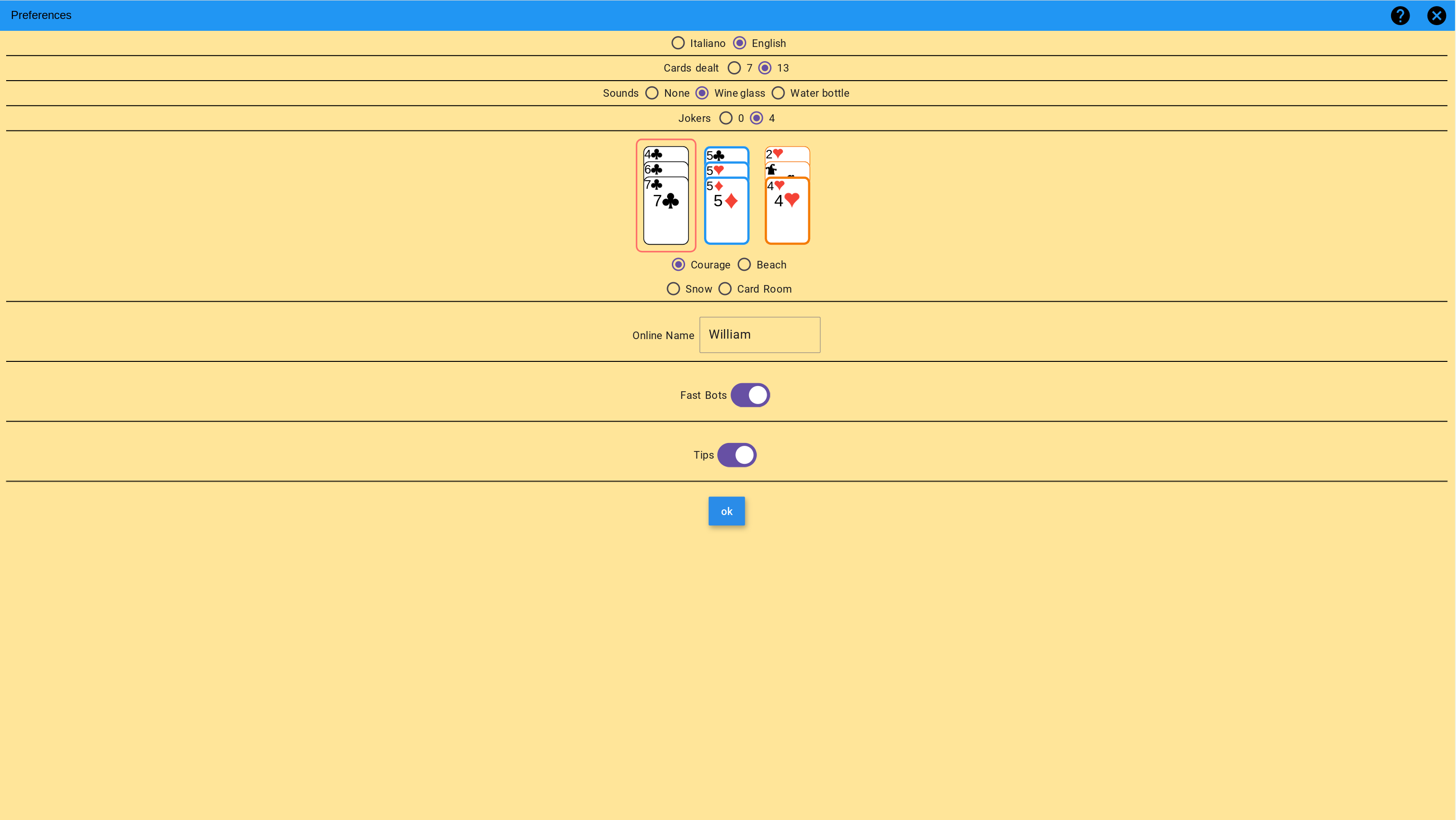Toggle the Fast Bots switch
Image resolution: width=1456 pixels, height=820 pixels.
coord(750,395)
